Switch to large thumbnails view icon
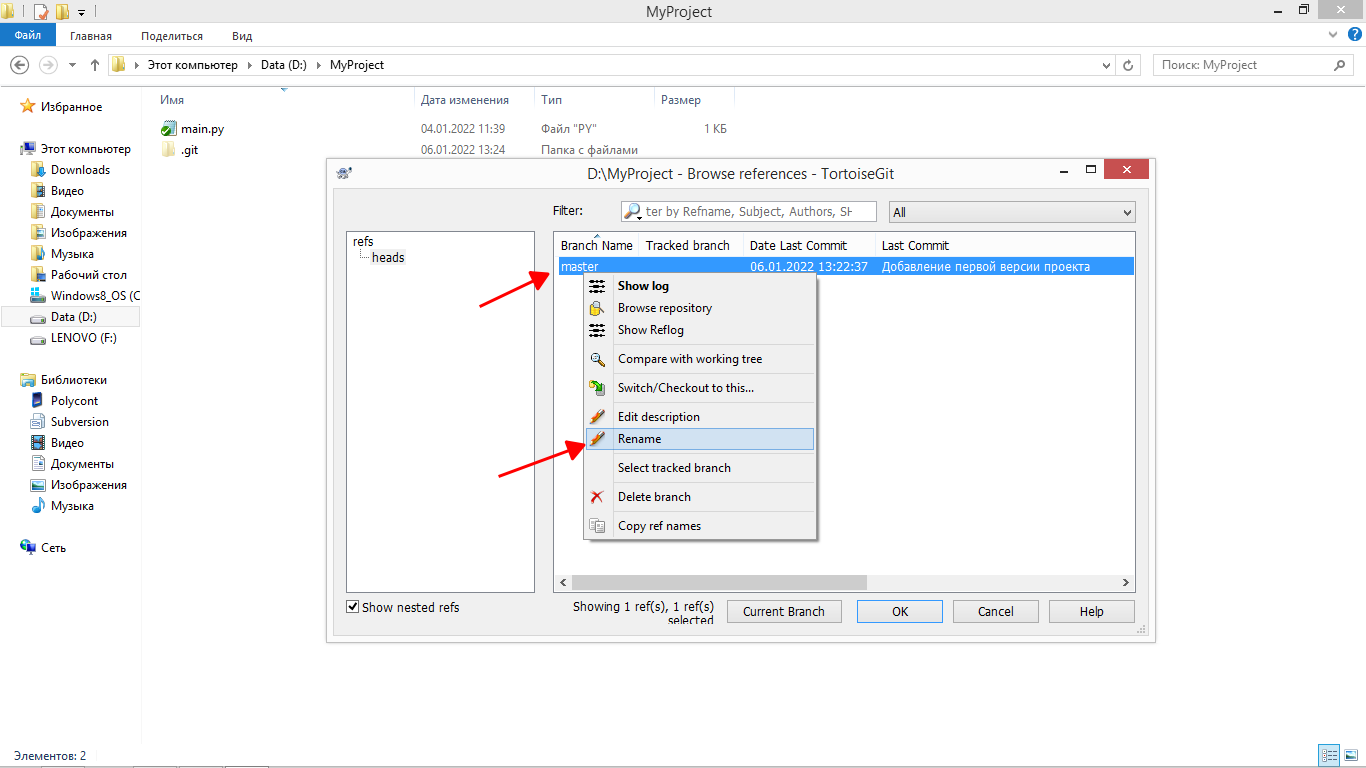The width and height of the screenshot is (1366, 768). (1351, 756)
